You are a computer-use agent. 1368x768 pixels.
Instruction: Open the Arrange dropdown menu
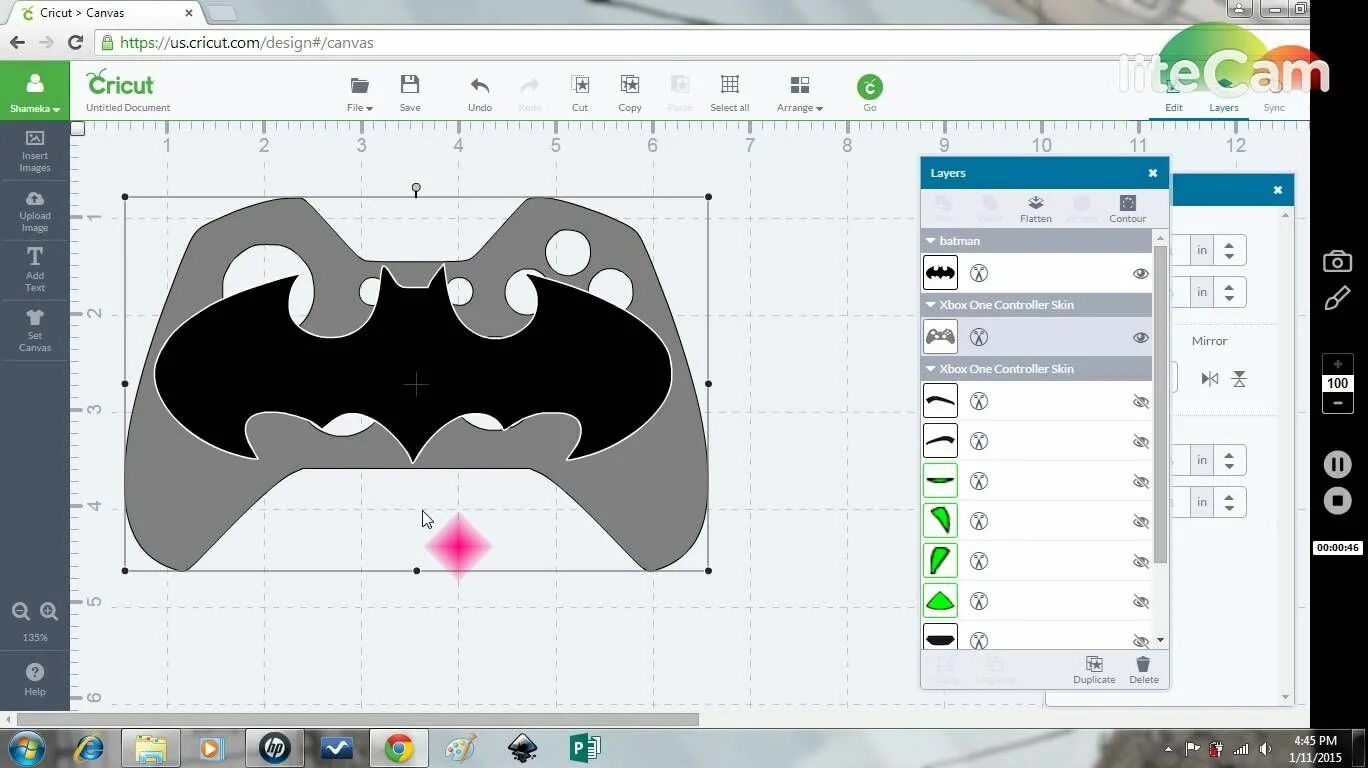pos(800,93)
